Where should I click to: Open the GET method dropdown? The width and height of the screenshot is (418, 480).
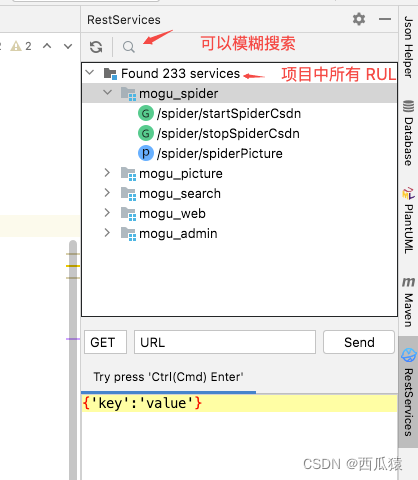click(x=105, y=342)
